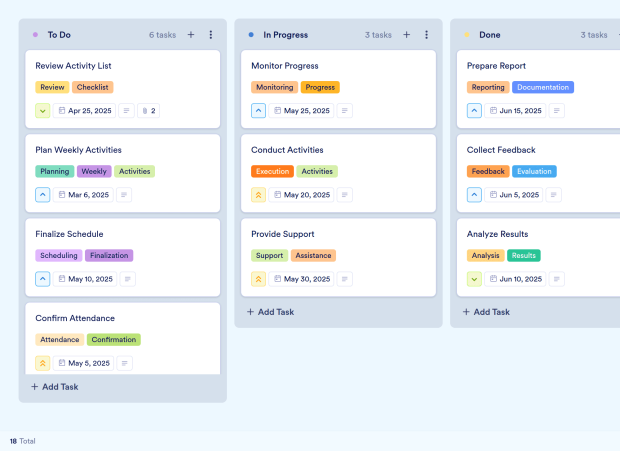Open the description icon on Monitor Progress
The width and height of the screenshot is (620, 451).
coord(344,111)
